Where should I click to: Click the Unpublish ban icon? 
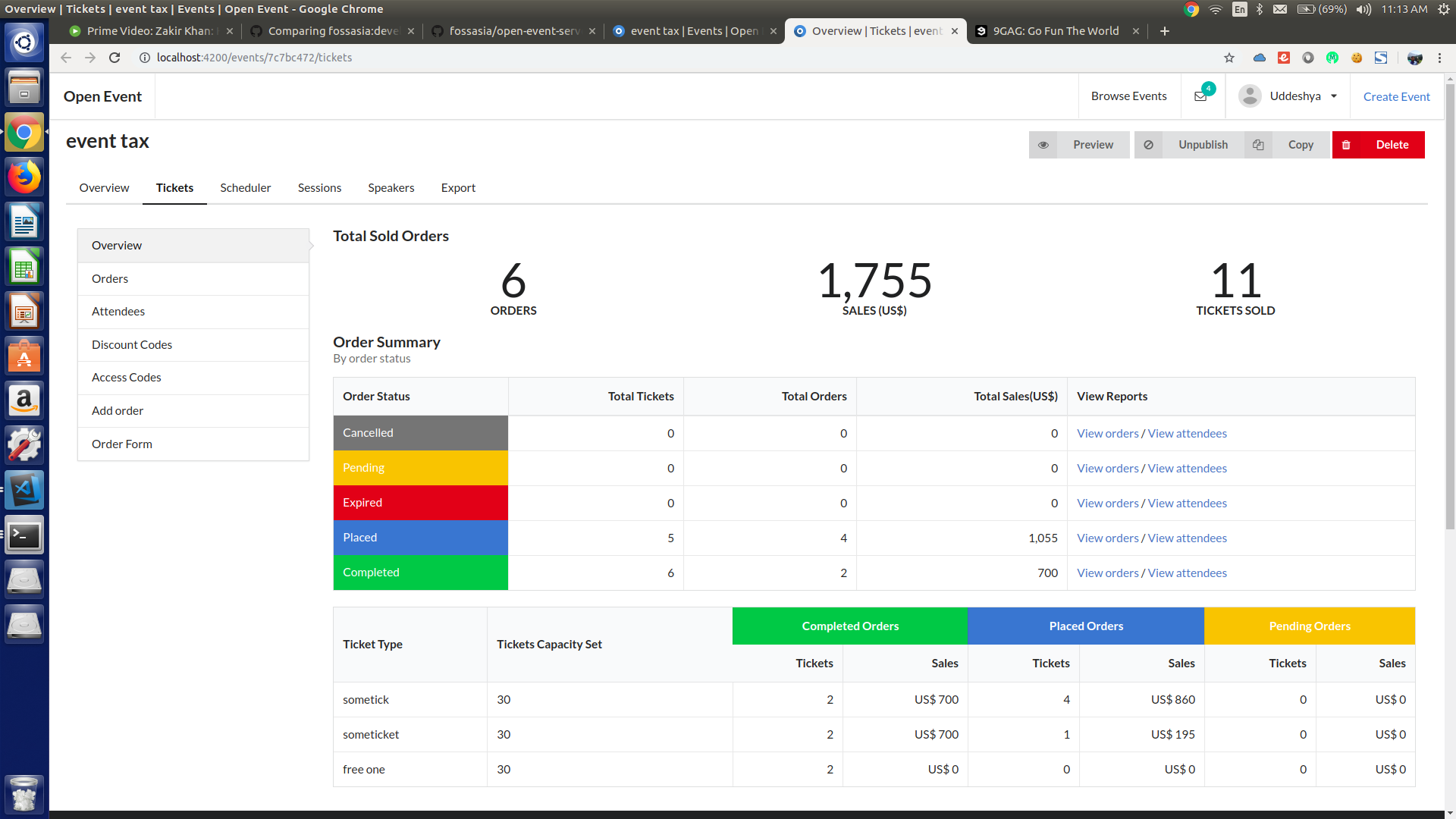pyautogui.click(x=1149, y=145)
